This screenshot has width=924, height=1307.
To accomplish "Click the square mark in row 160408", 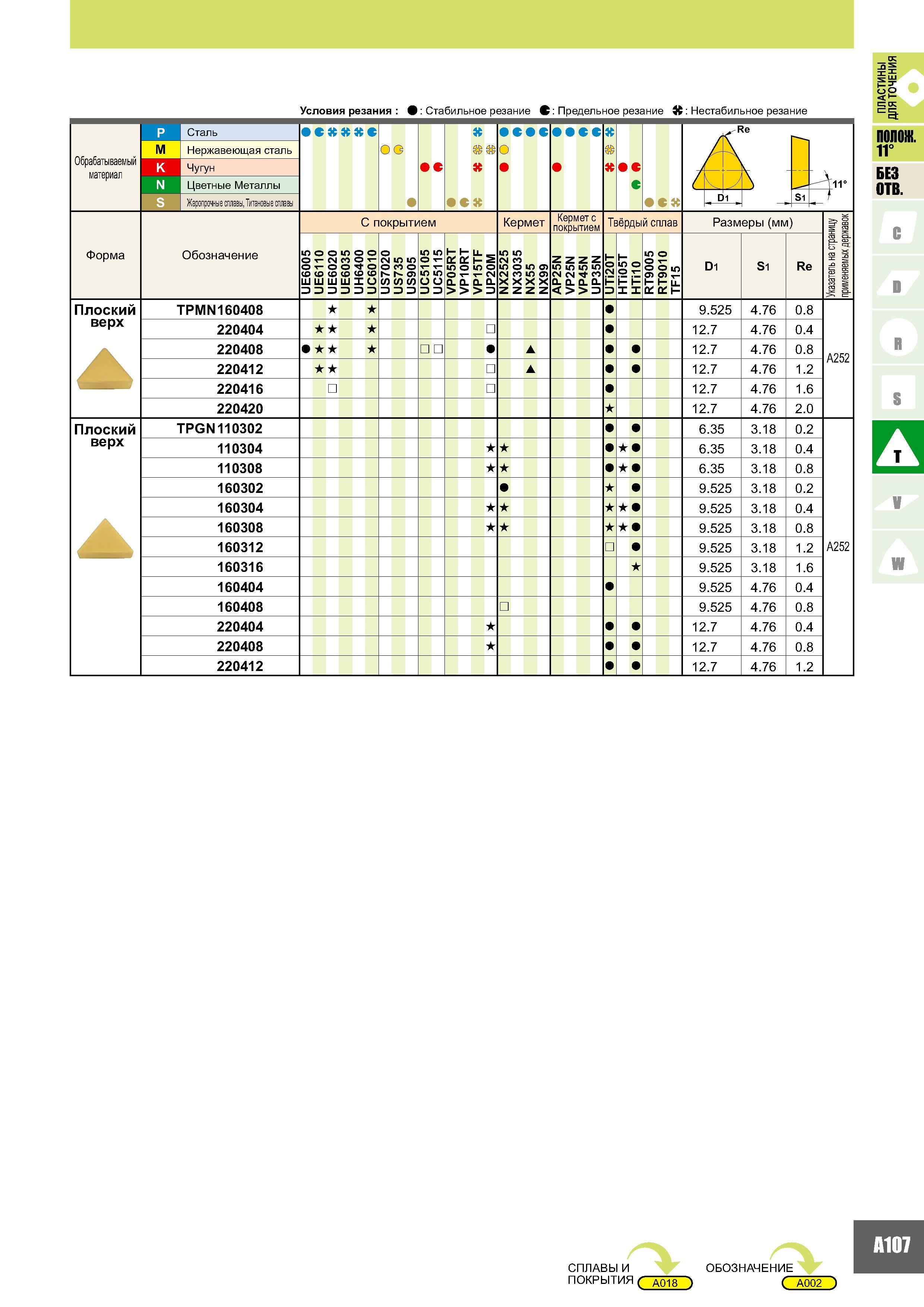I will (504, 606).
